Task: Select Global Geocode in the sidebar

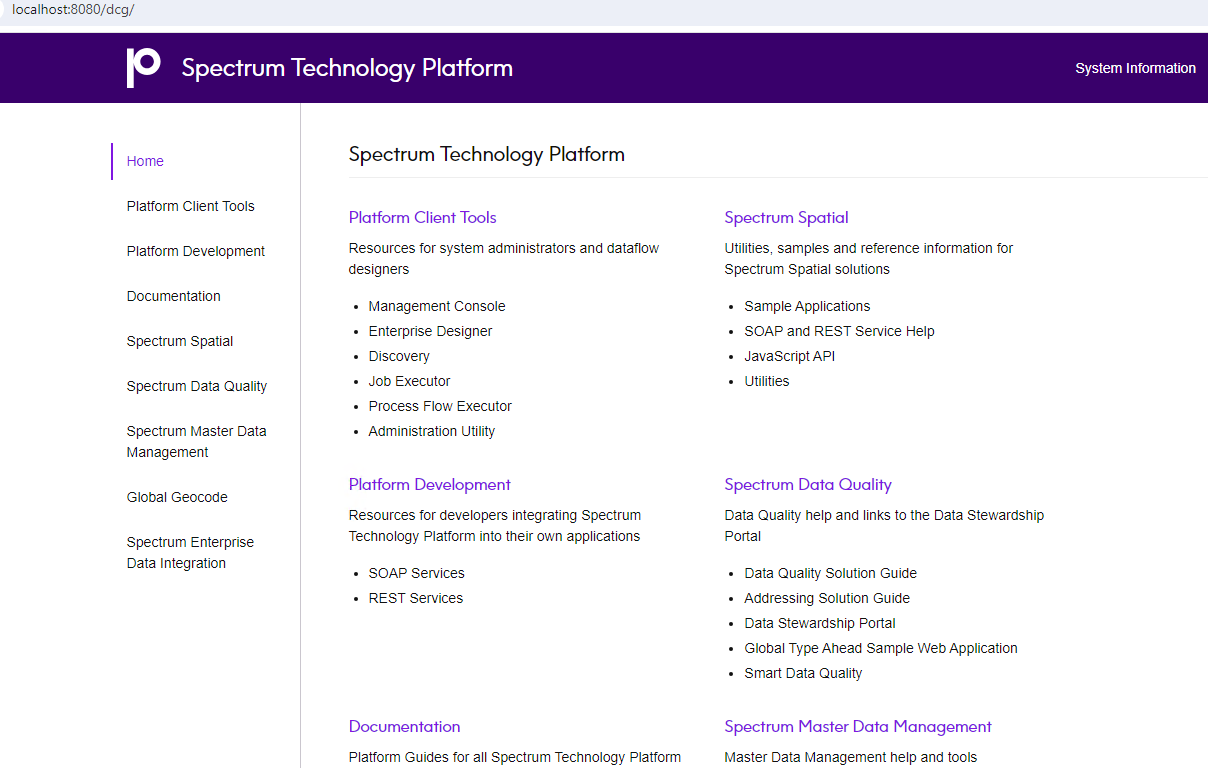Action: pos(177,497)
